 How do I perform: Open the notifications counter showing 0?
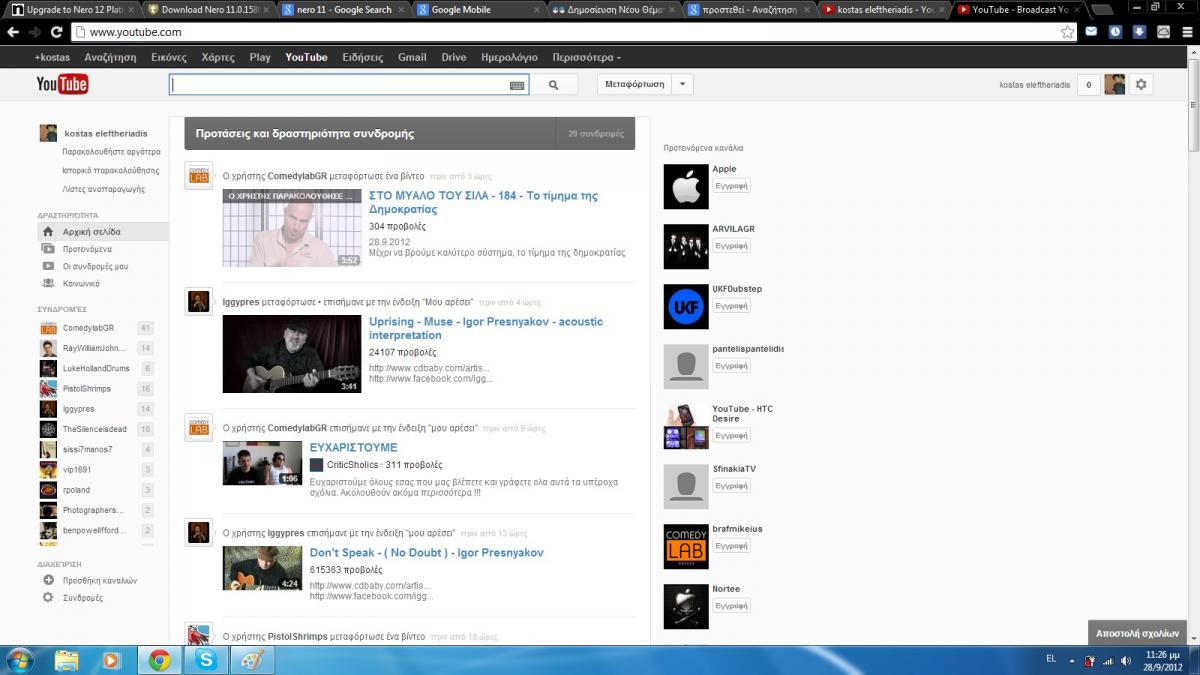pos(1088,85)
